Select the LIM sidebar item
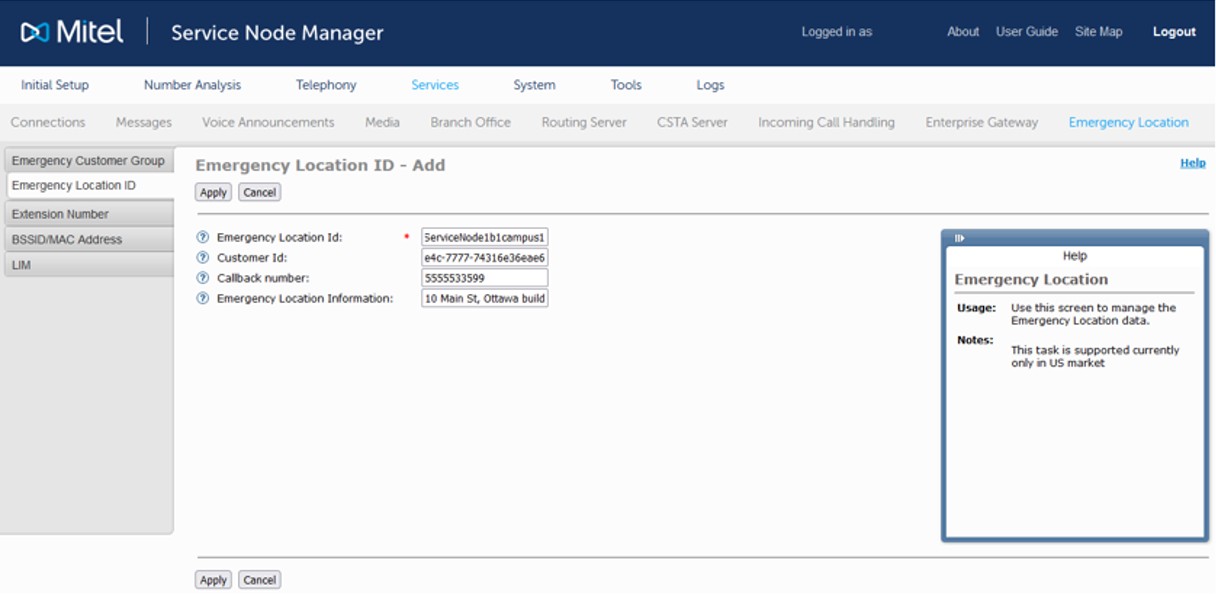1216x594 pixels. 22,265
